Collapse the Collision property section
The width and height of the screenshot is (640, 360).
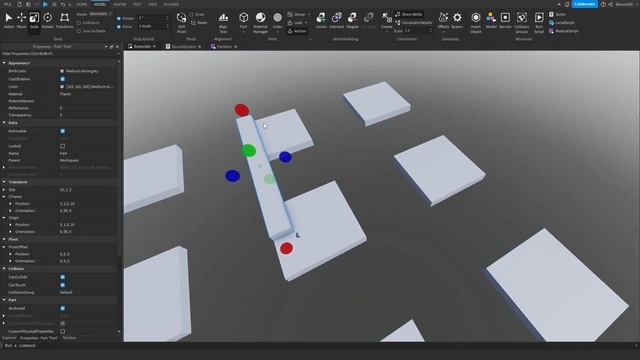pos(4,269)
